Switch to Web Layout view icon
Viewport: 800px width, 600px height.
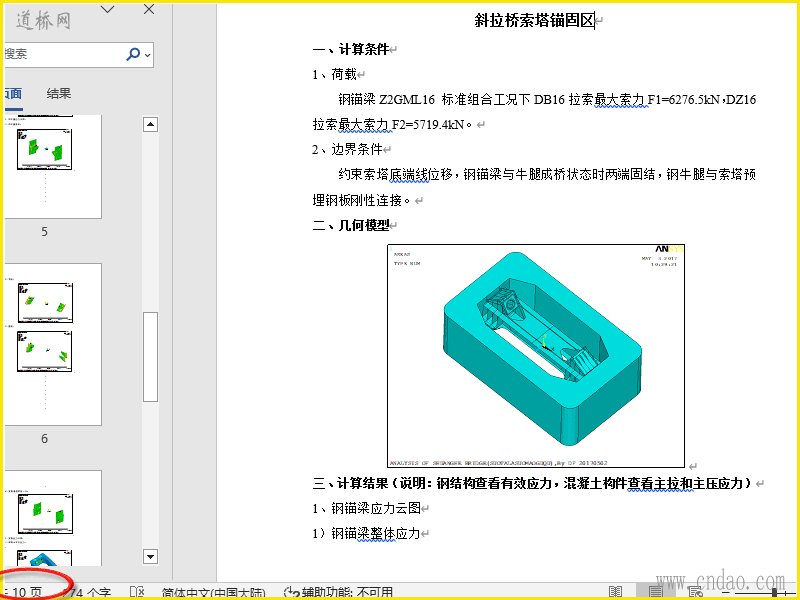[695, 592]
